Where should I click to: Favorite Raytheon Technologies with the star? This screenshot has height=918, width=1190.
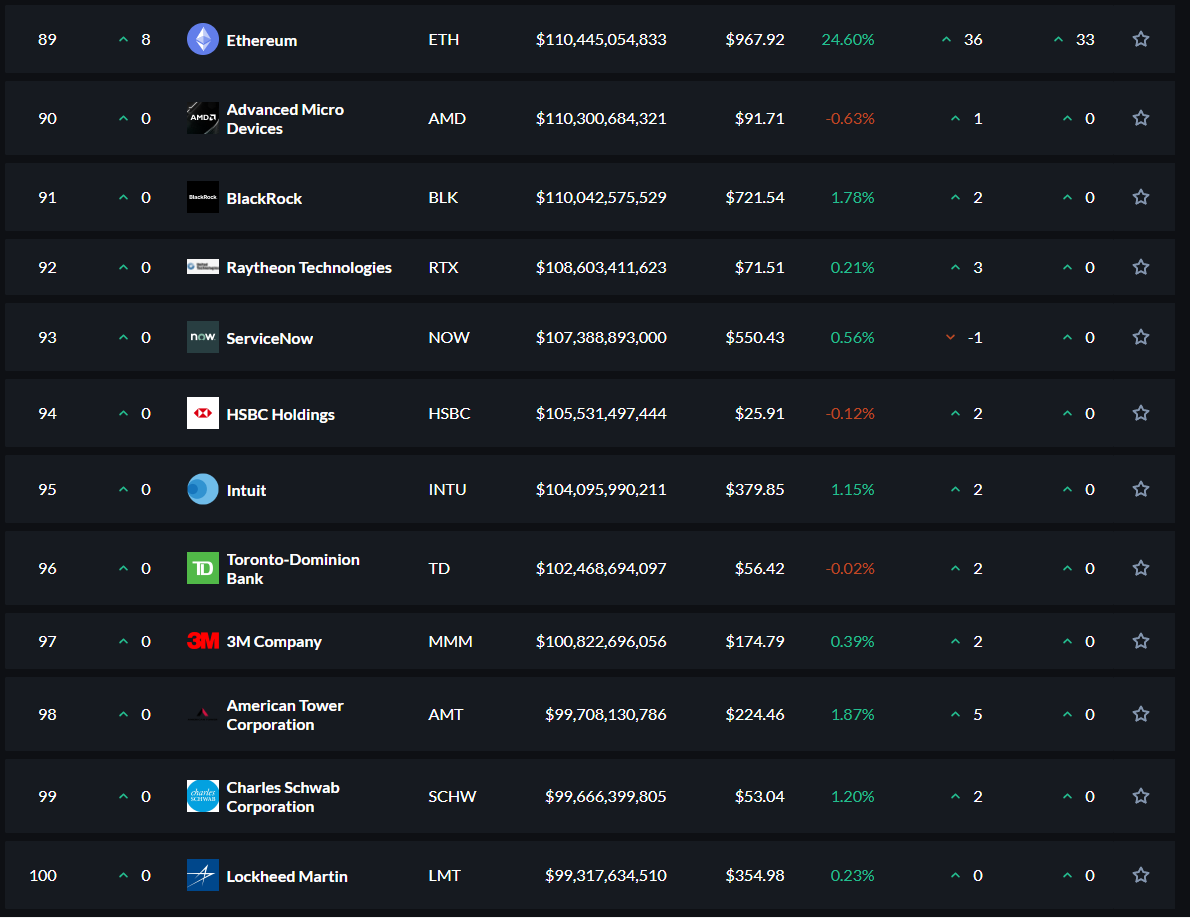(1141, 266)
